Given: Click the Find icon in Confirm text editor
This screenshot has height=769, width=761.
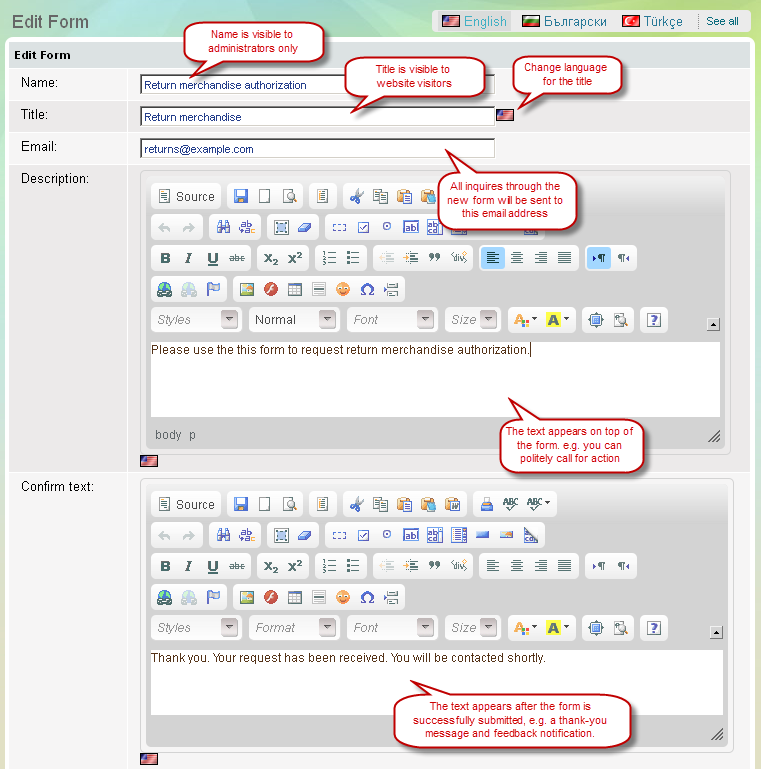Looking at the screenshot, I should [x=224, y=536].
